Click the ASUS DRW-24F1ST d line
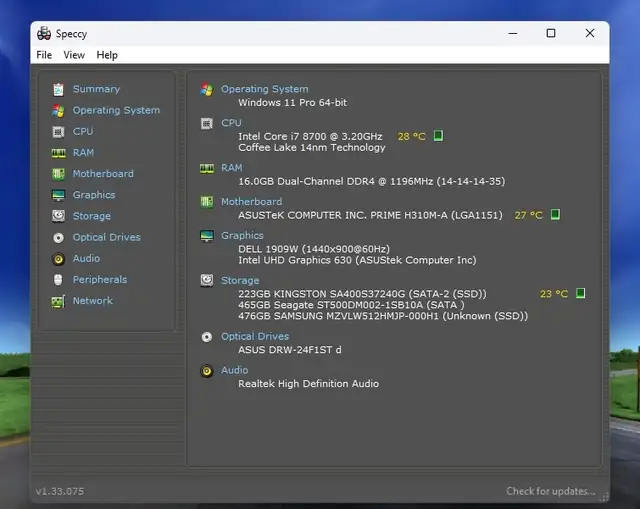Viewport: 640px width, 509px height. pyautogui.click(x=290, y=350)
